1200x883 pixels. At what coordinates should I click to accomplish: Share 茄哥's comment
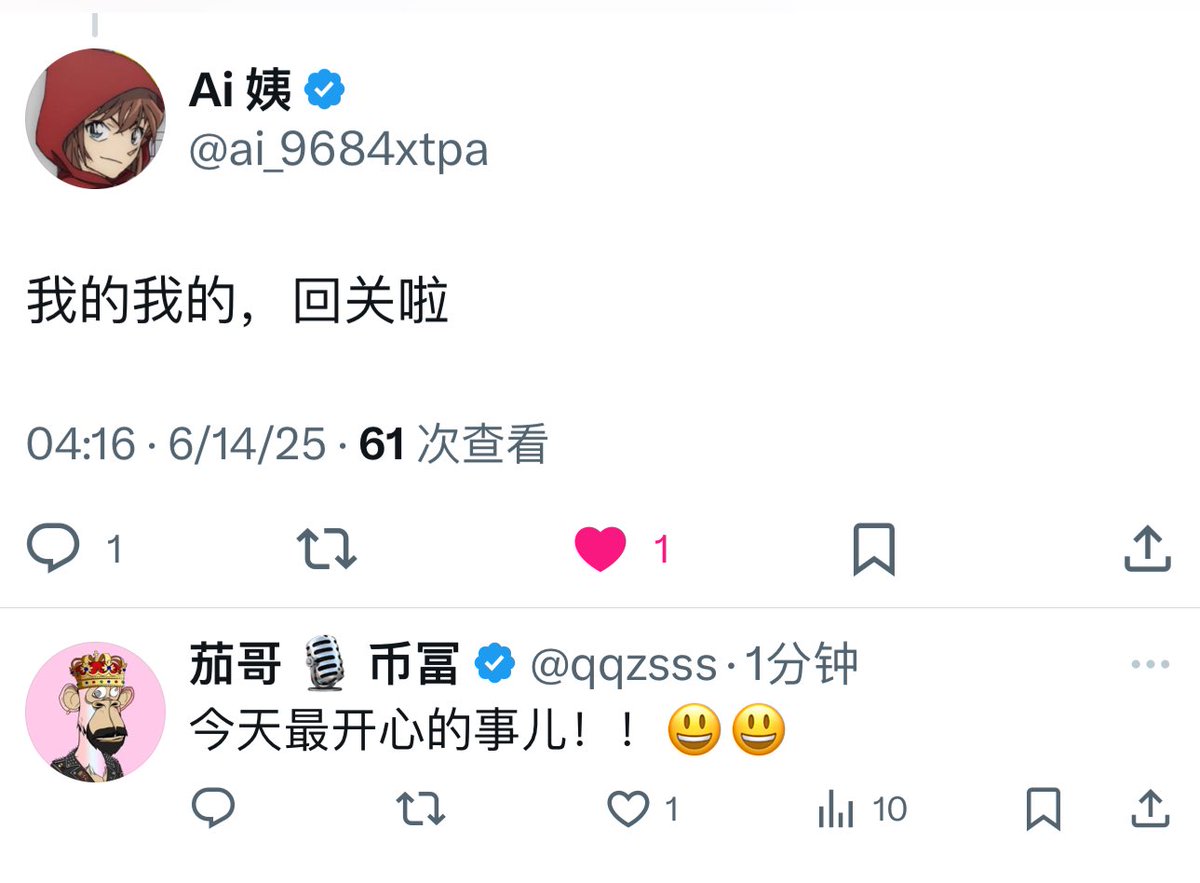[x=1150, y=807]
